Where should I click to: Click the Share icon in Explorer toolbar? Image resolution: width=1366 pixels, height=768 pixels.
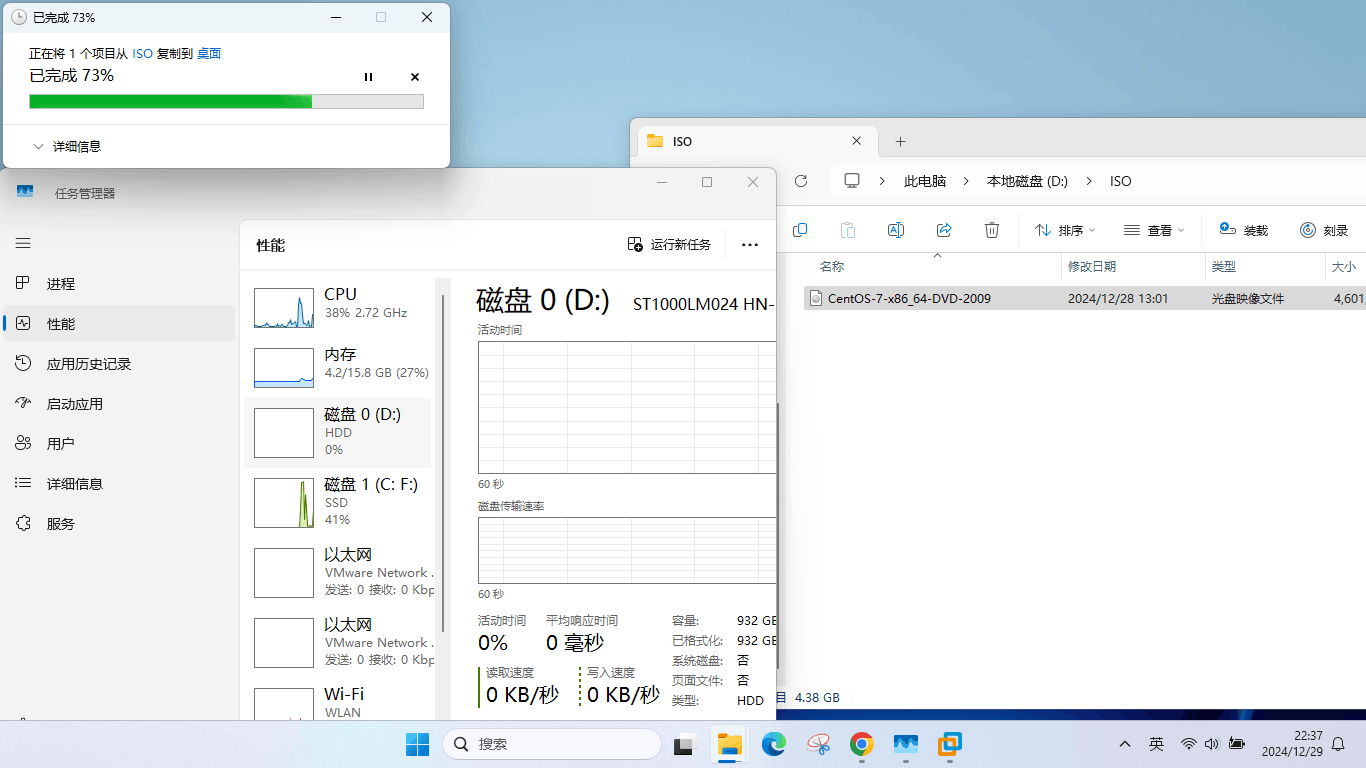coord(944,230)
